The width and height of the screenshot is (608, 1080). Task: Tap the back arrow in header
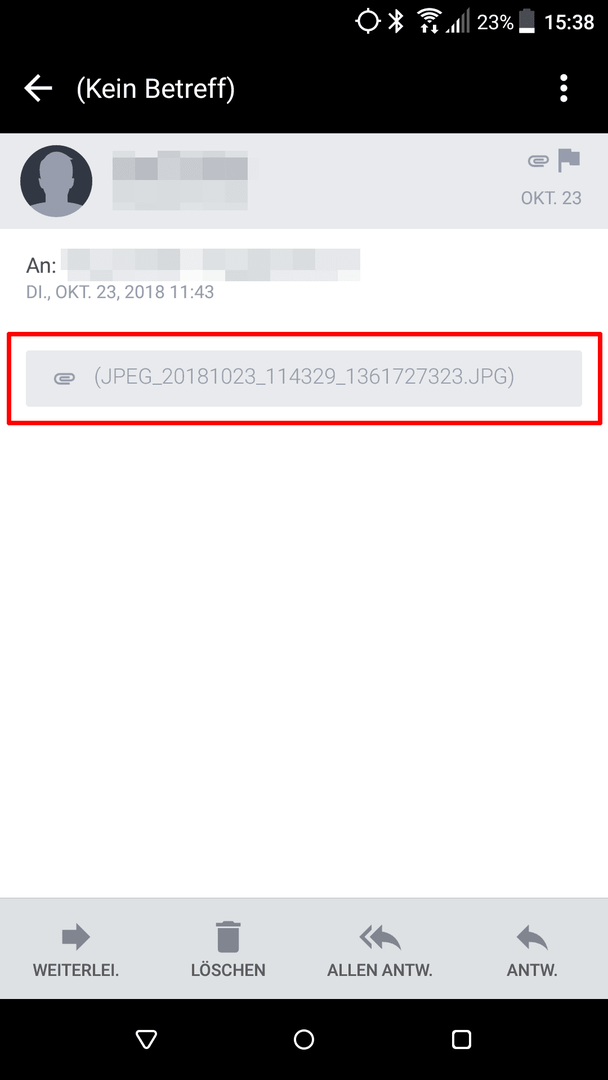[x=39, y=88]
